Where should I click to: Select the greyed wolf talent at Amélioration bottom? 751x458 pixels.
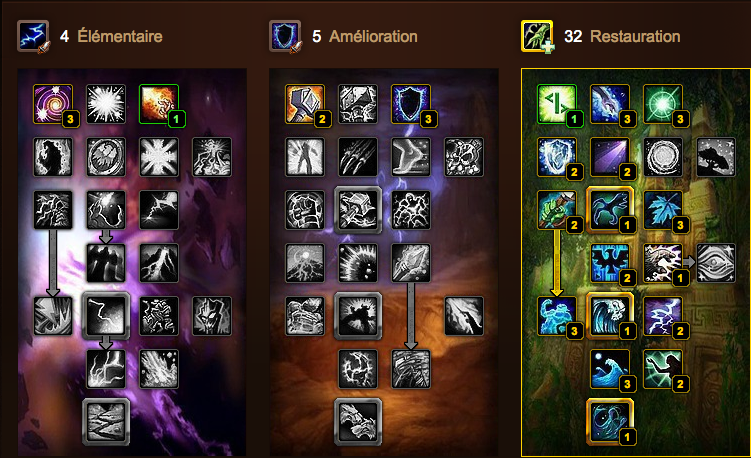tap(358, 422)
